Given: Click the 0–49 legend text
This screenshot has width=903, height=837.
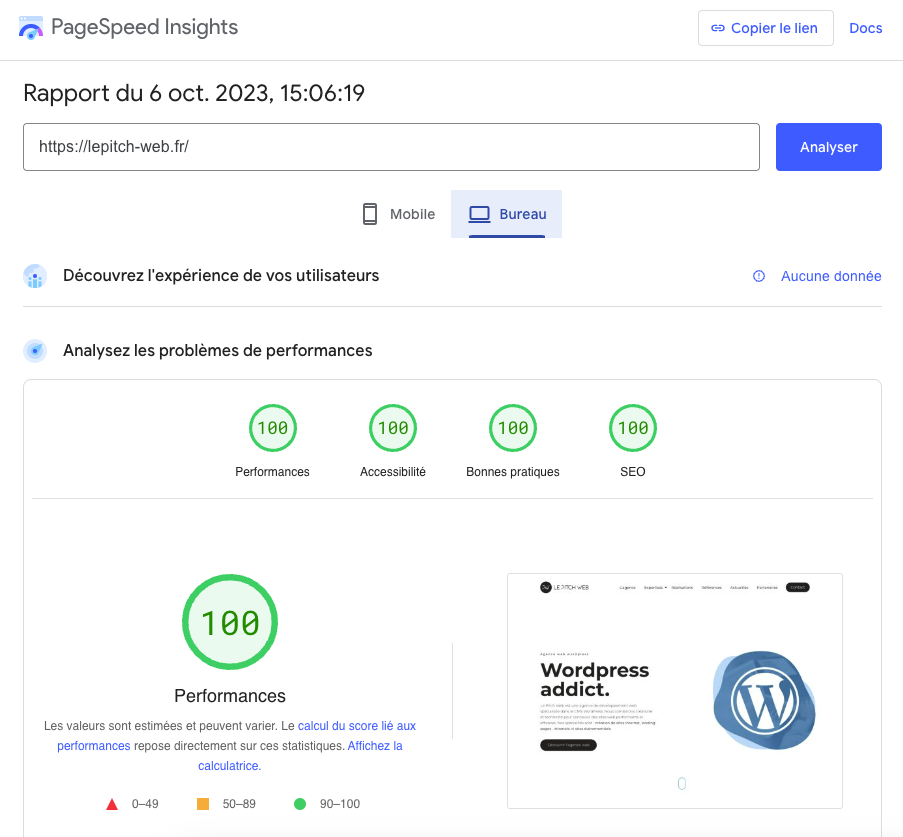Looking at the screenshot, I should tap(145, 804).
